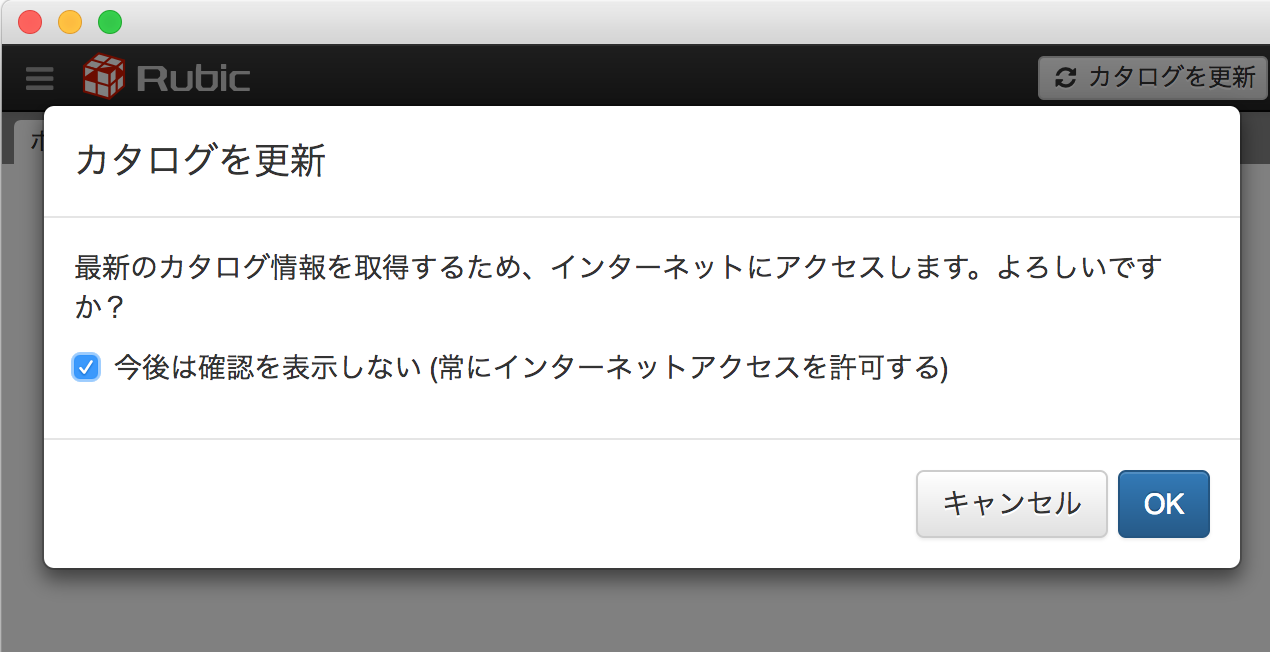Expand the navigation menu via the hamburger
Viewport: 1270px width, 652px height.
pyautogui.click(x=38, y=77)
